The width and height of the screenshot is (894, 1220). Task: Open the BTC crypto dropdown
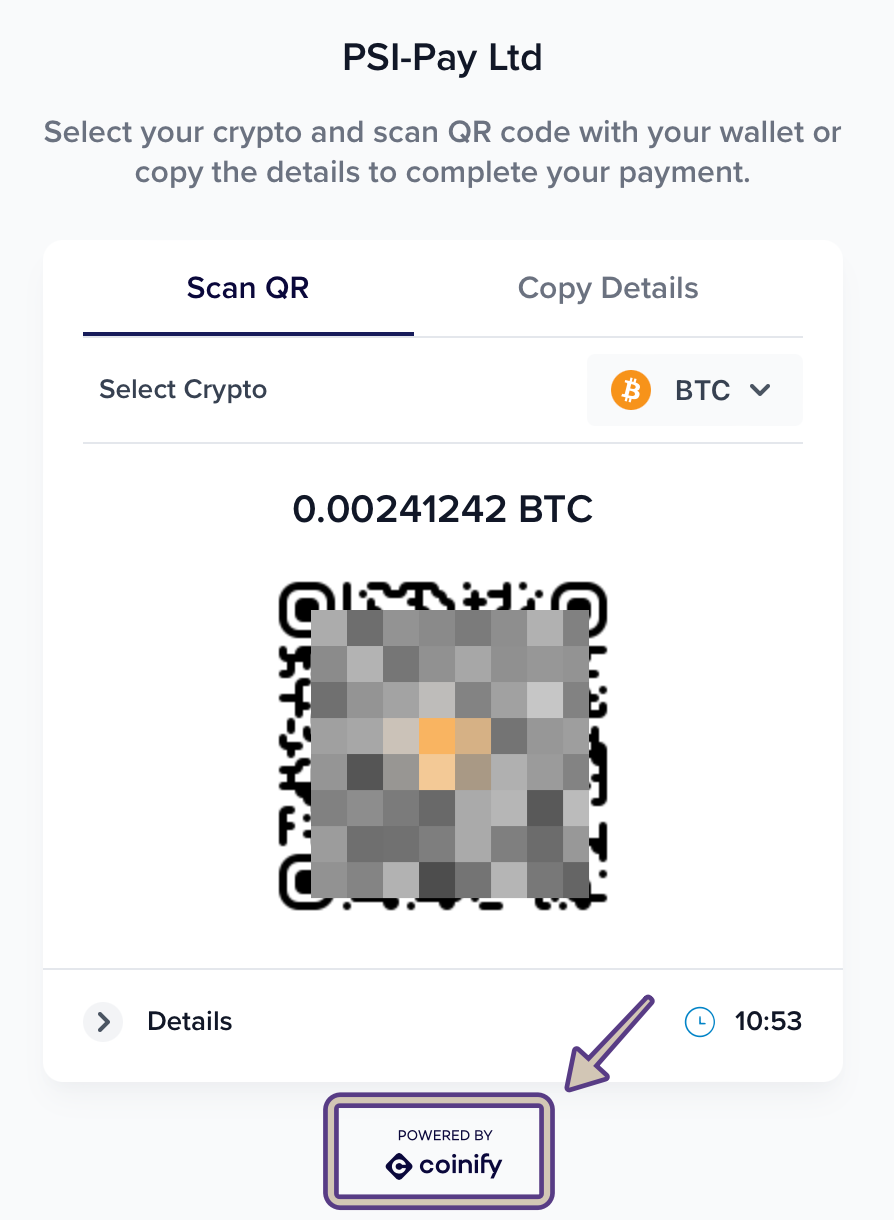coord(695,390)
